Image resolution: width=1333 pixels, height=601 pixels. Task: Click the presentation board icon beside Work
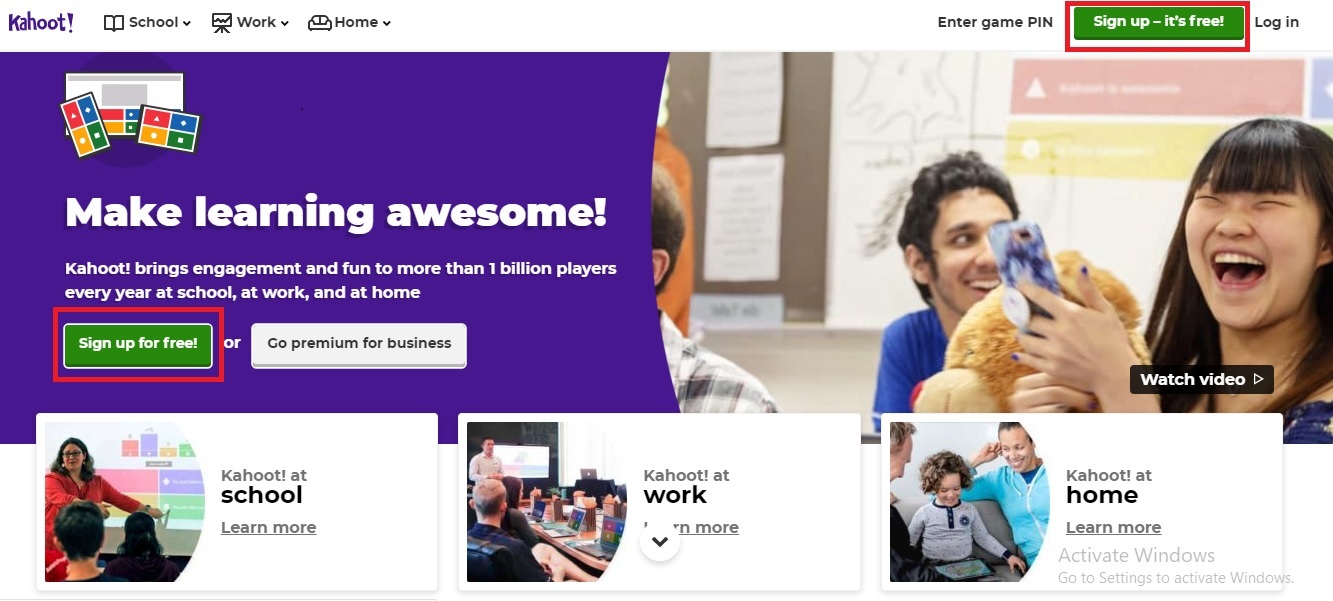tap(222, 22)
